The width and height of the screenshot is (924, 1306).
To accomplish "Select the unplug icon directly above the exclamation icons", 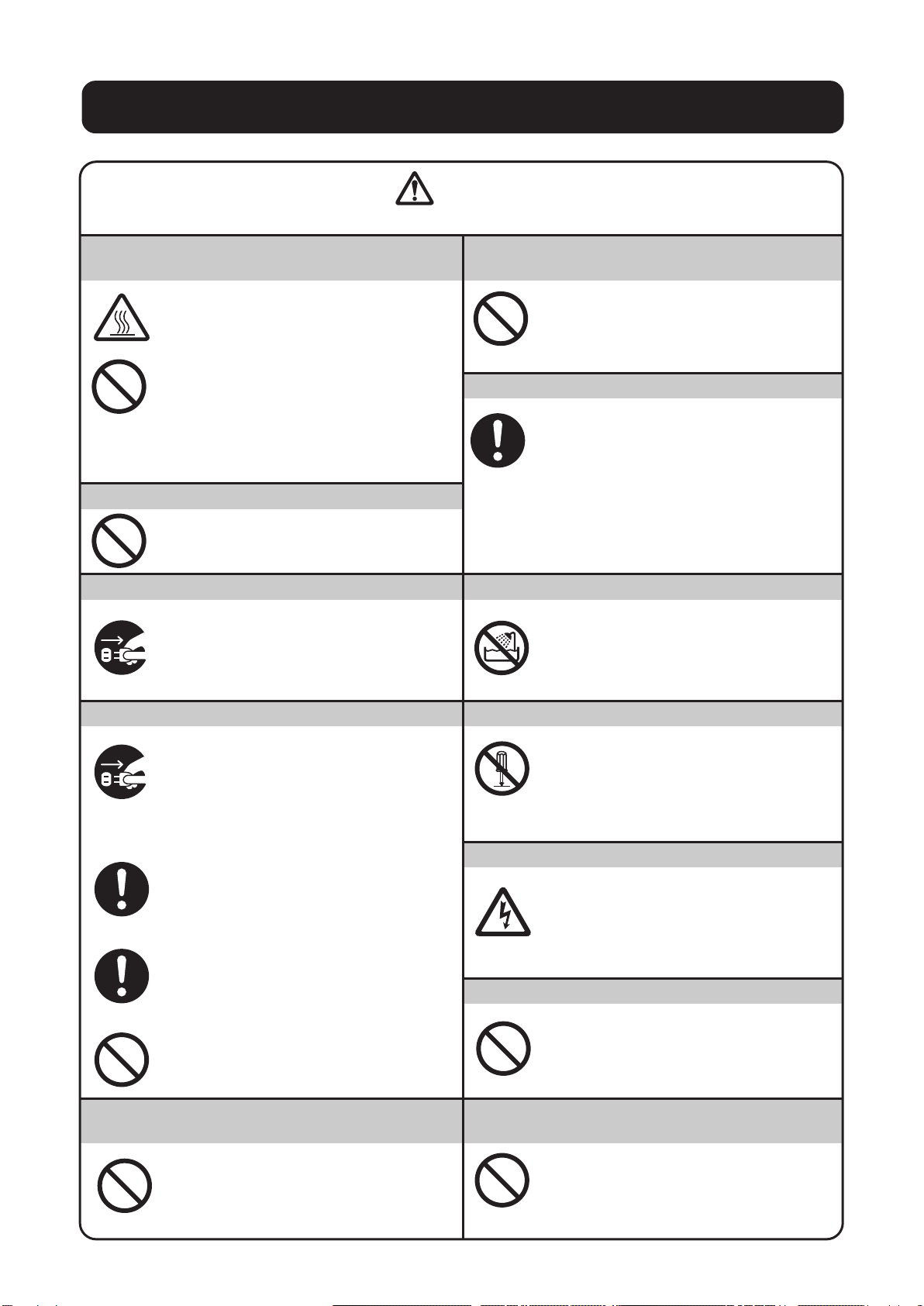I will pos(122,772).
